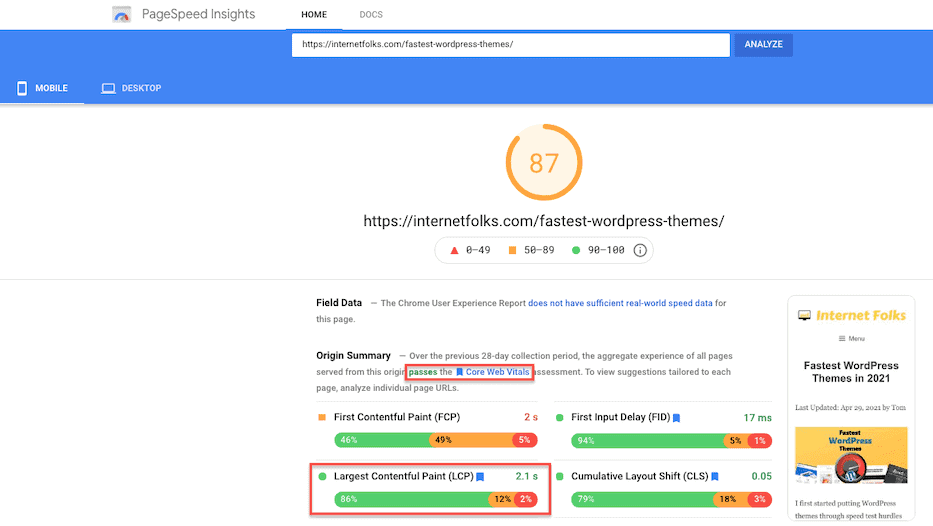The image size is (933, 526).
Task: Click the CLS distribution bar's 79% segment
Action: pyautogui.click(x=642, y=499)
